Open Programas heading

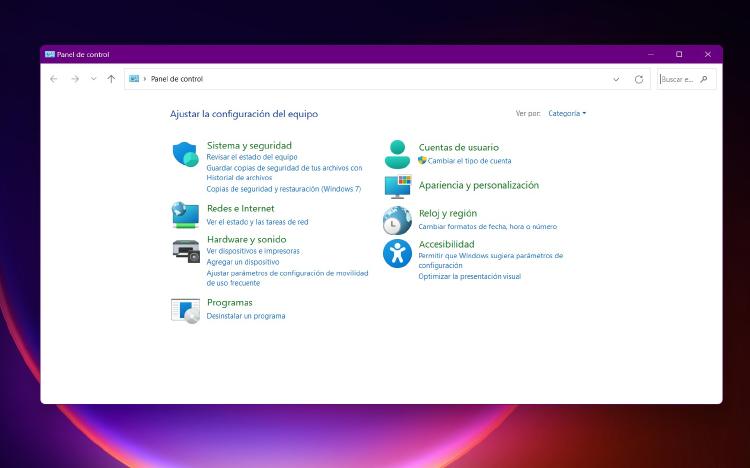(230, 302)
